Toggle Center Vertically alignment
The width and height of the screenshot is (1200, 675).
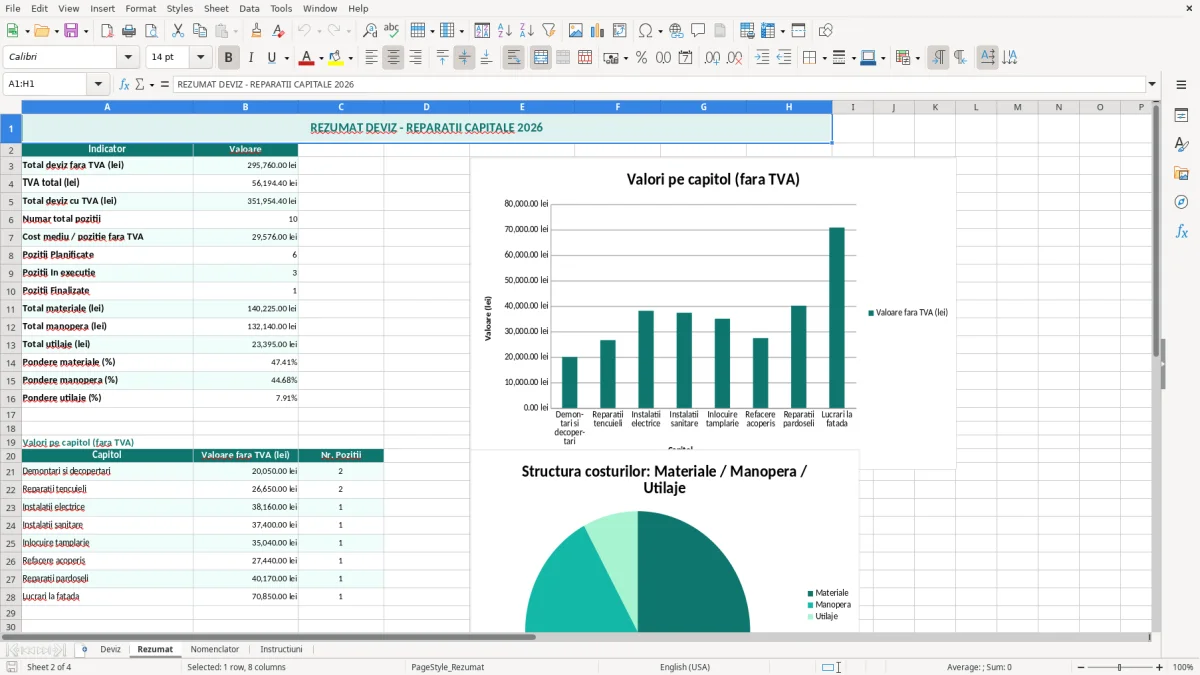tap(464, 58)
